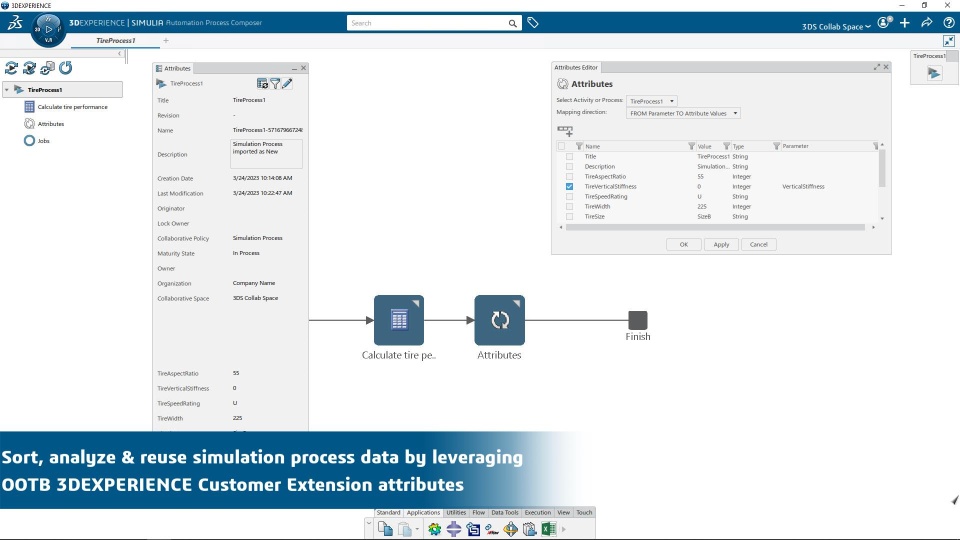The height and width of the screenshot is (540, 960).
Task: Open the 3DEXPERIENCE compass icon
Action: click(x=48, y=29)
